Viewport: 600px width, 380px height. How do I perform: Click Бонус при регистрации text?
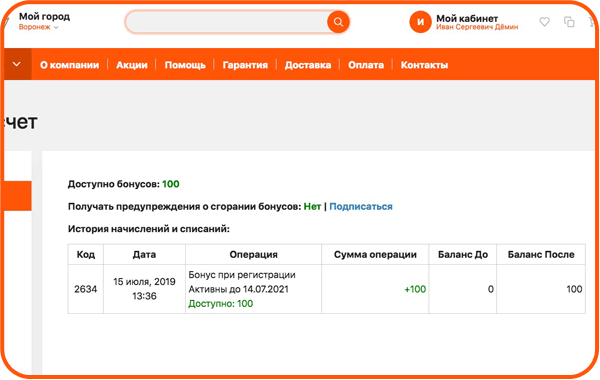tap(242, 275)
